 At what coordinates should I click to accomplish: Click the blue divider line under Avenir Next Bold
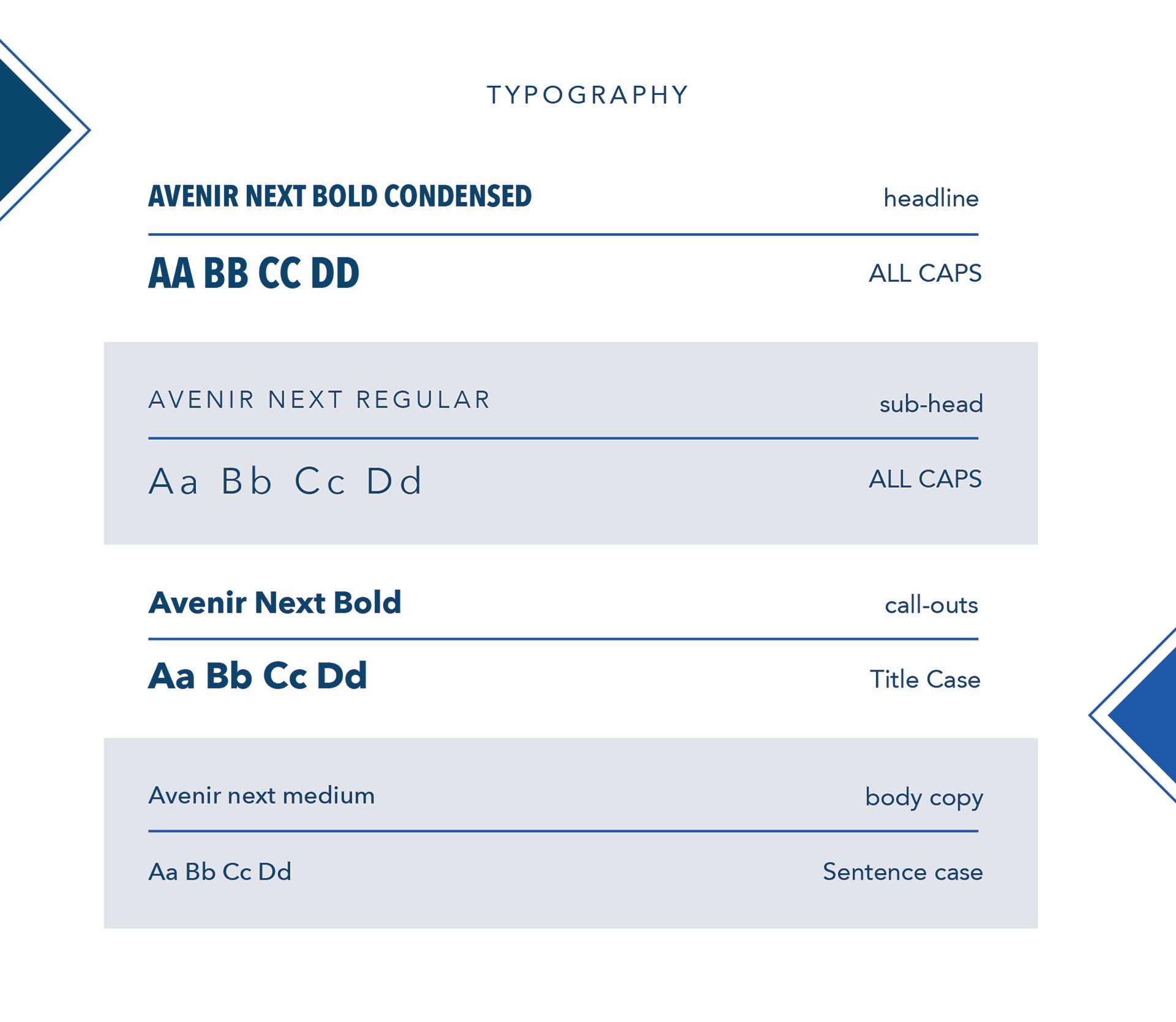[x=563, y=639]
